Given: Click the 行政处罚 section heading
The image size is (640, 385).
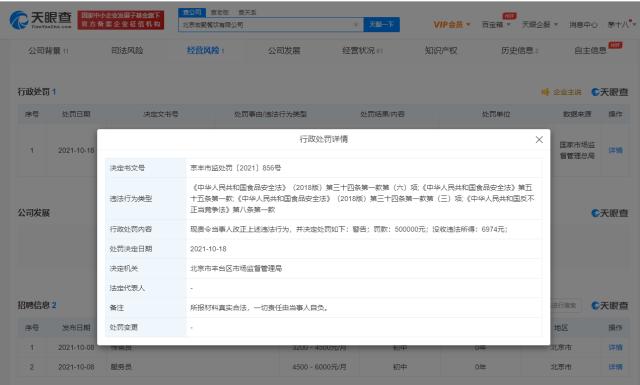Looking at the screenshot, I should (x=36, y=92).
